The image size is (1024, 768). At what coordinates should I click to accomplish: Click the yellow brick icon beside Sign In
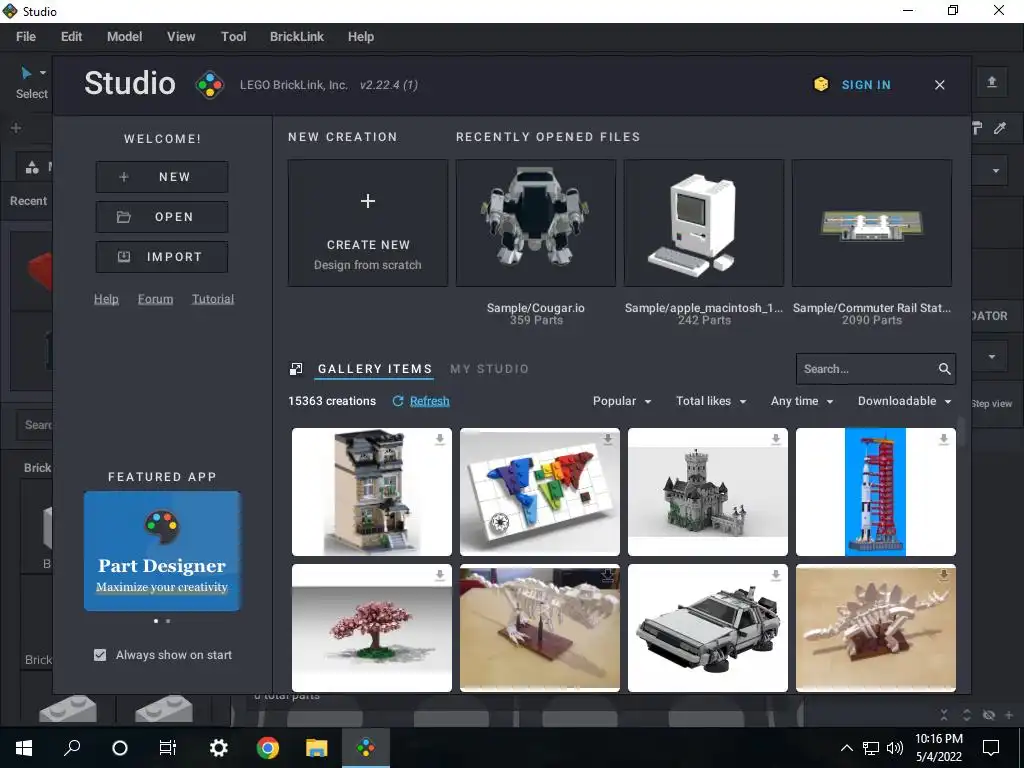pyautogui.click(x=821, y=84)
